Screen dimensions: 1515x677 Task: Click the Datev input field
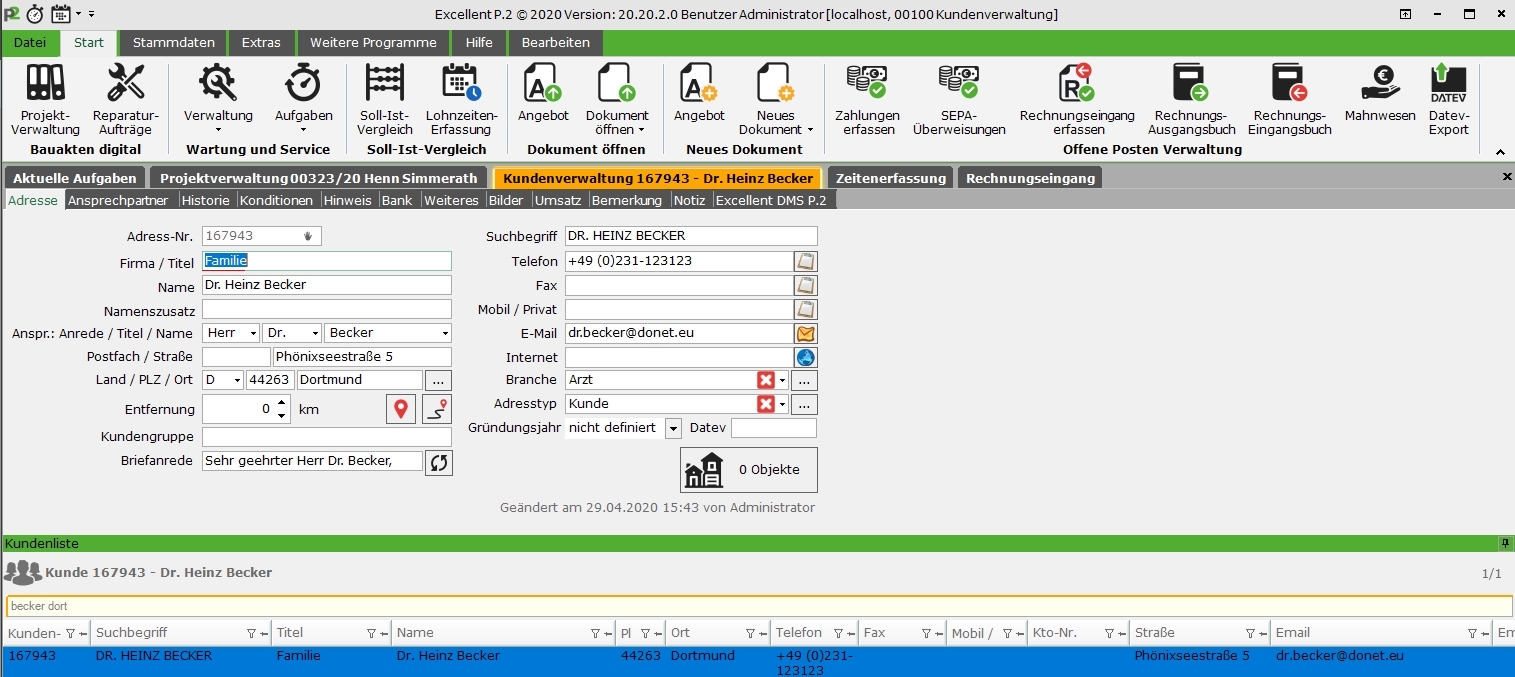click(774, 428)
